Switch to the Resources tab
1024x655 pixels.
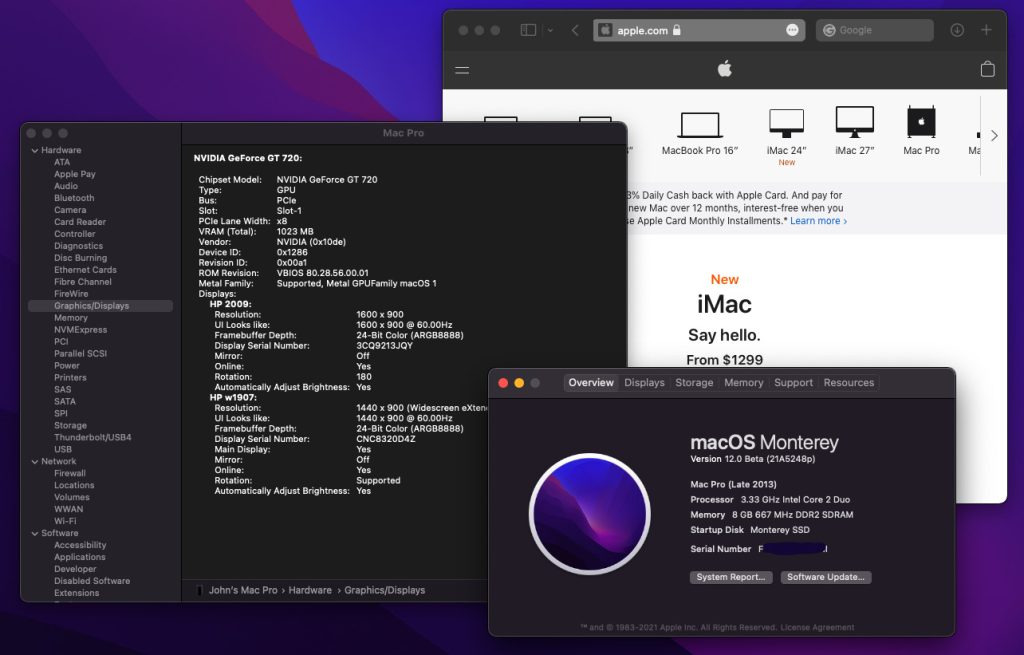click(848, 383)
